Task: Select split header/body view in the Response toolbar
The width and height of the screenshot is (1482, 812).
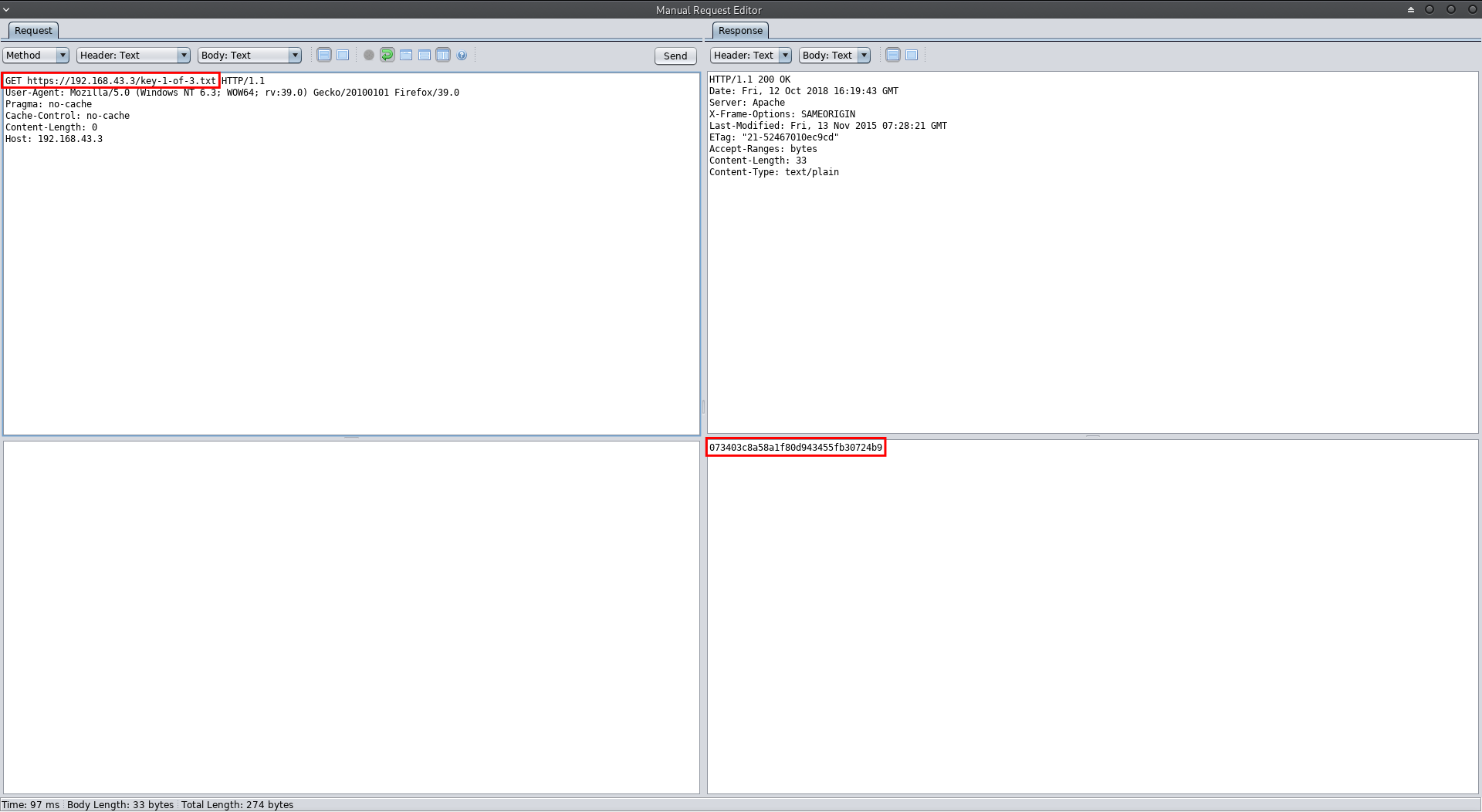Action: coord(893,55)
